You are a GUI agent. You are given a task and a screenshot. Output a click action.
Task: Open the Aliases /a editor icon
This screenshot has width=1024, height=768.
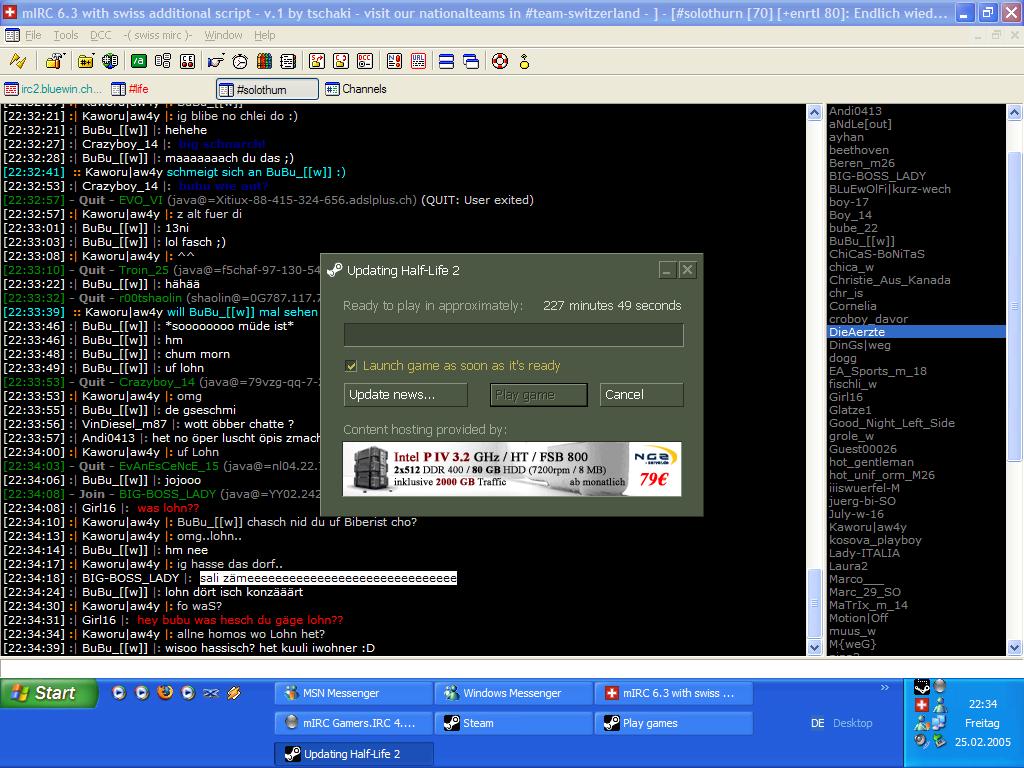tap(138, 61)
